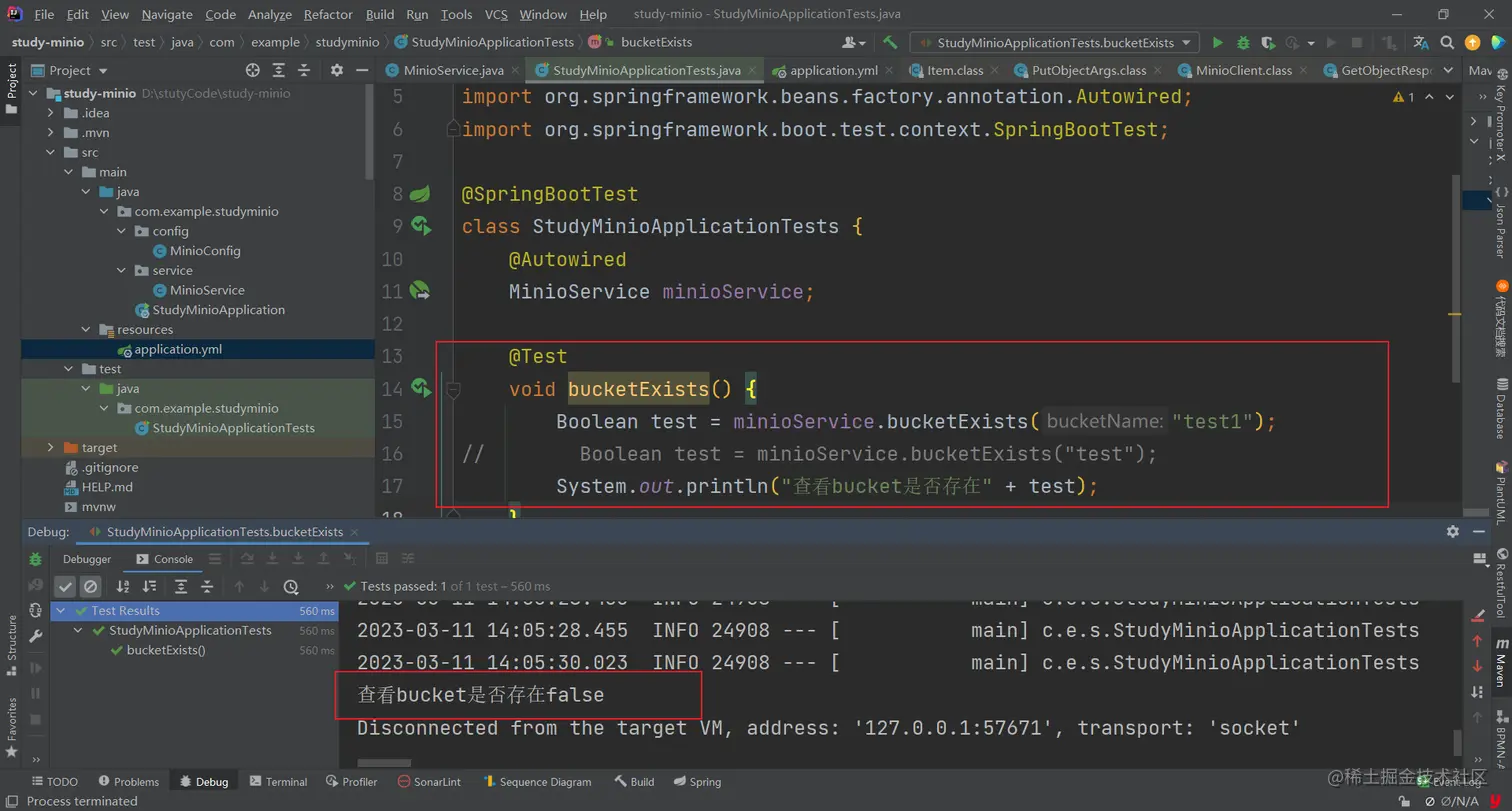Switch to application.yml editor tab
The height and width of the screenshot is (811, 1512).
click(x=833, y=71)
